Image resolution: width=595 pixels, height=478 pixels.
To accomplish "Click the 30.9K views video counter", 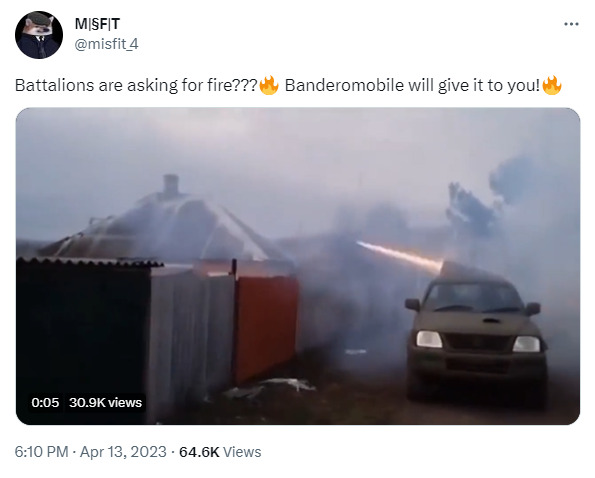I will coord(105,403).
